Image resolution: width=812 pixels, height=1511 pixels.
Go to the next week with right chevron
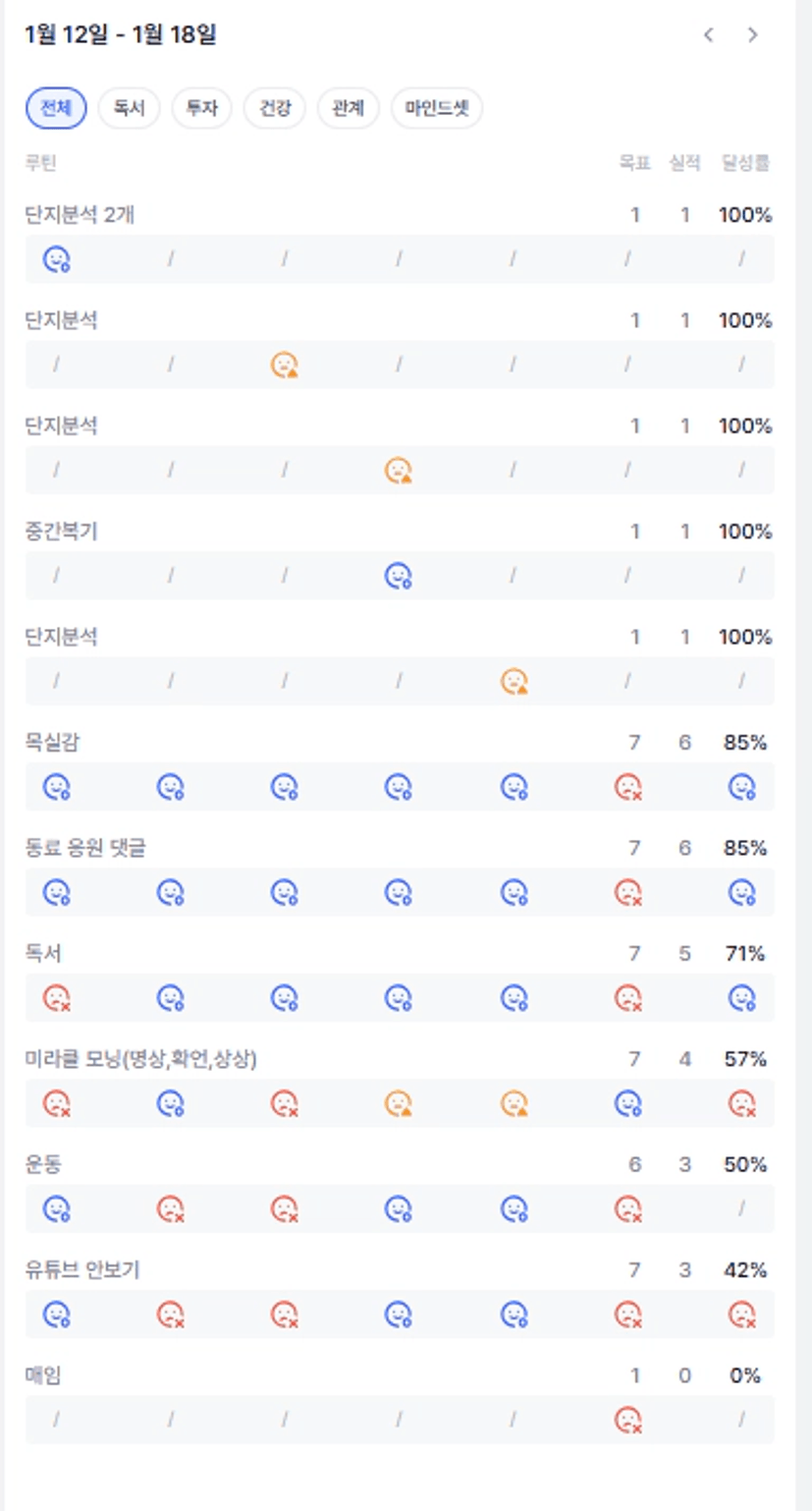(x=752, y=35)
